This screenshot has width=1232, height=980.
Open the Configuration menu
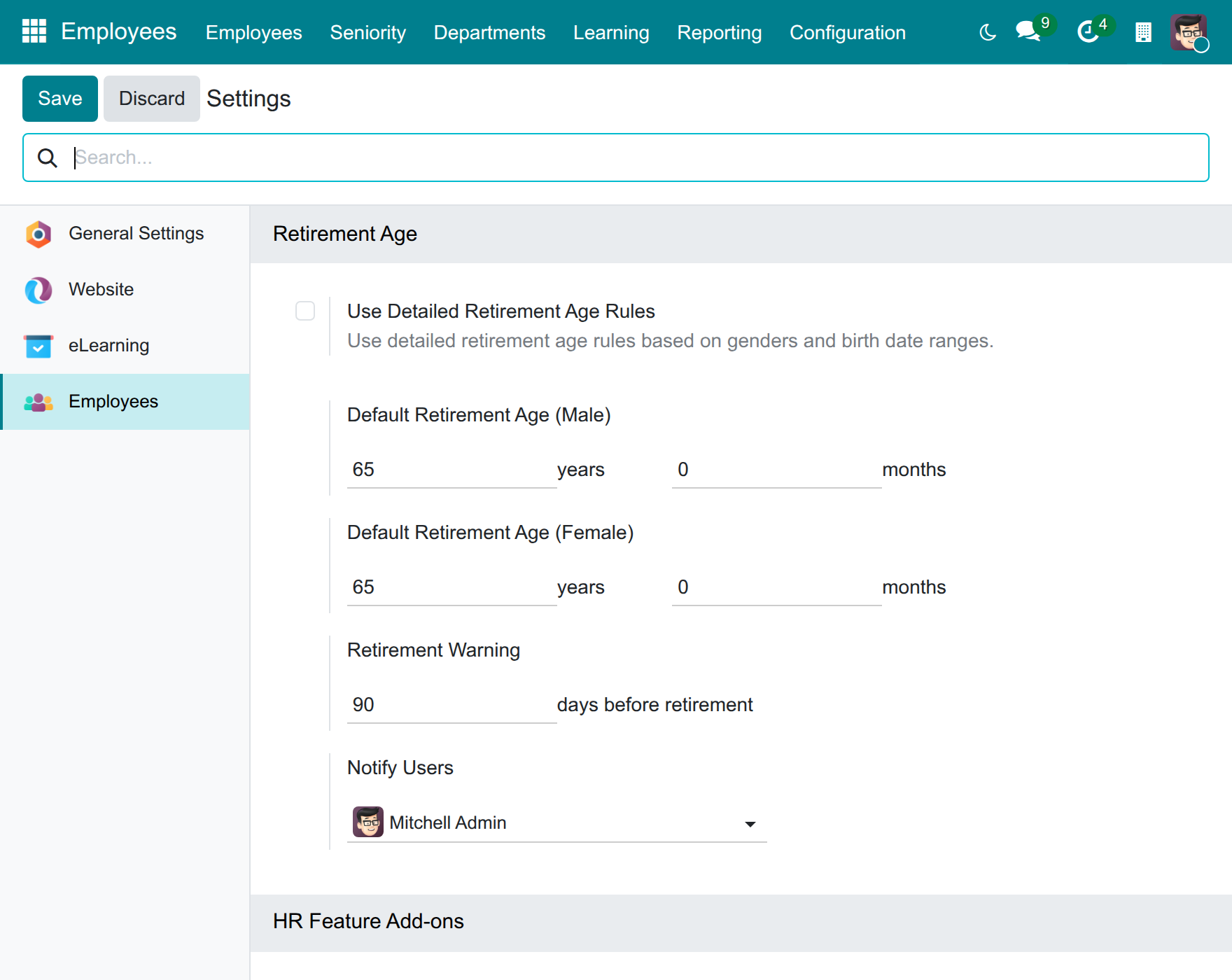(x=848, y=32)
